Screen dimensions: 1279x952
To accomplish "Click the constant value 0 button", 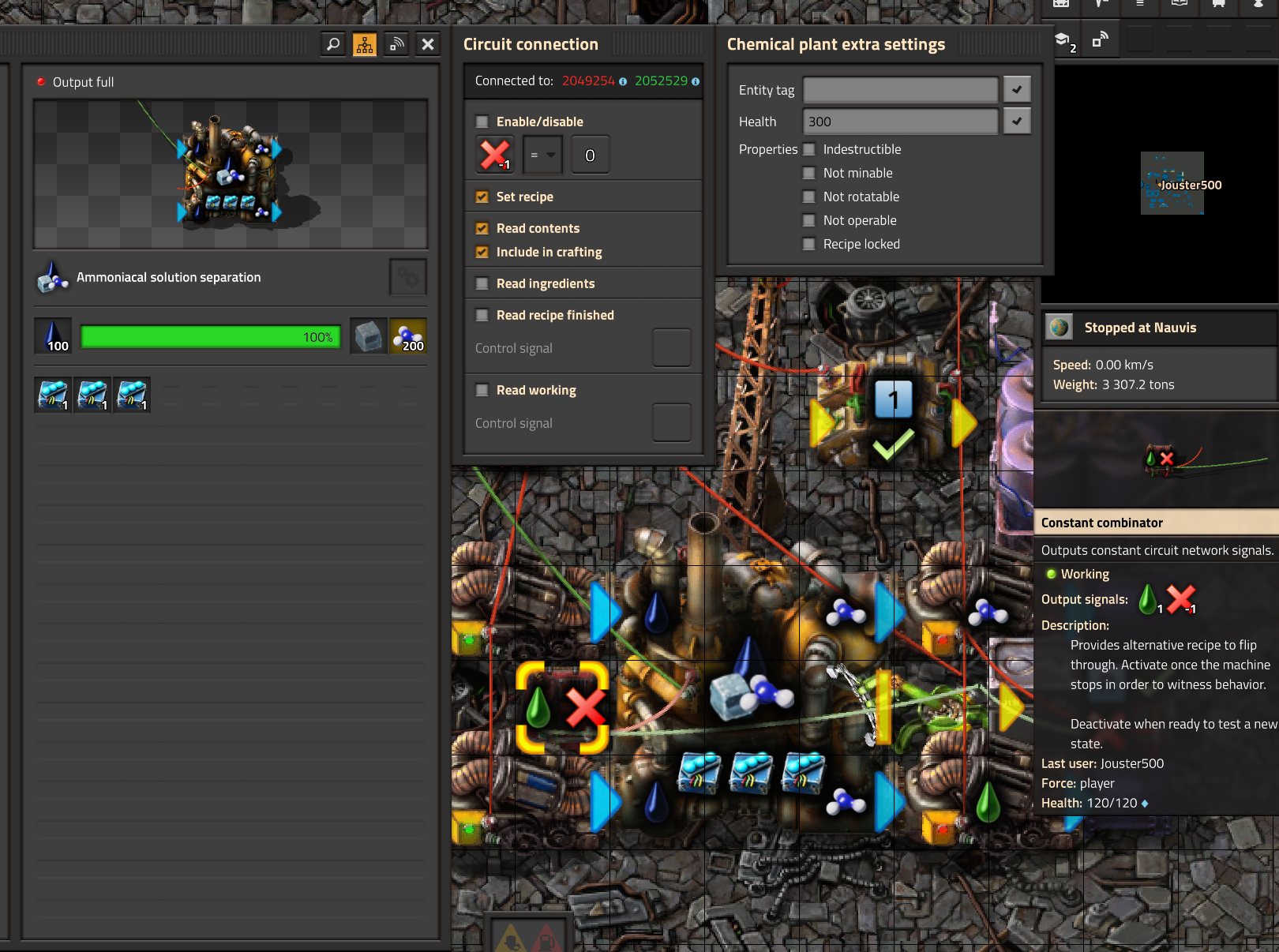I will [590, 155].
